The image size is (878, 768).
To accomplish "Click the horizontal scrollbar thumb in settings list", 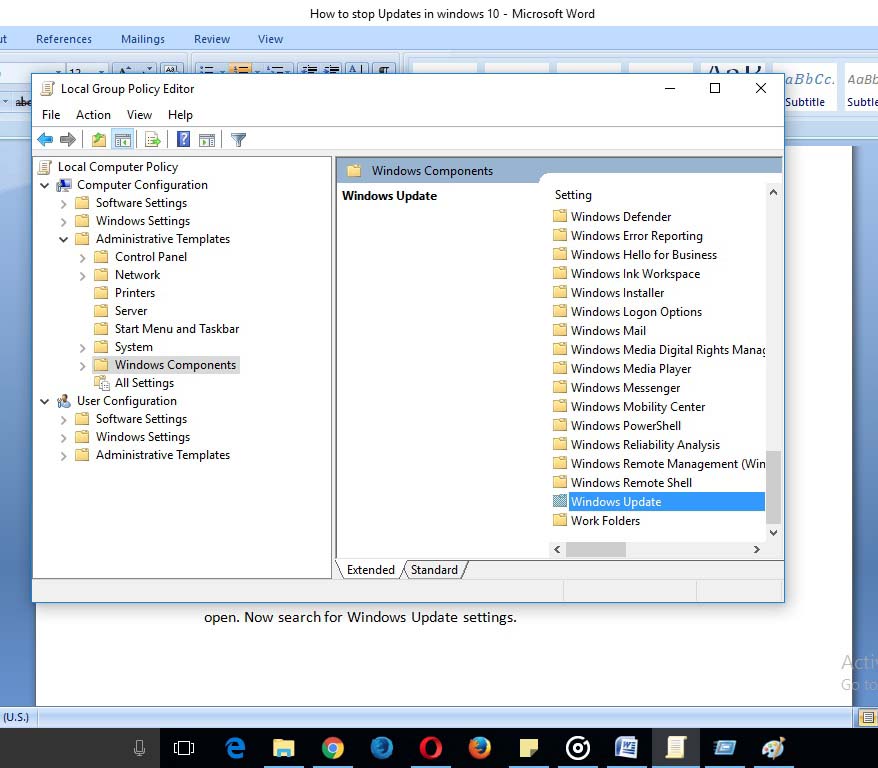I will (596, 550).
